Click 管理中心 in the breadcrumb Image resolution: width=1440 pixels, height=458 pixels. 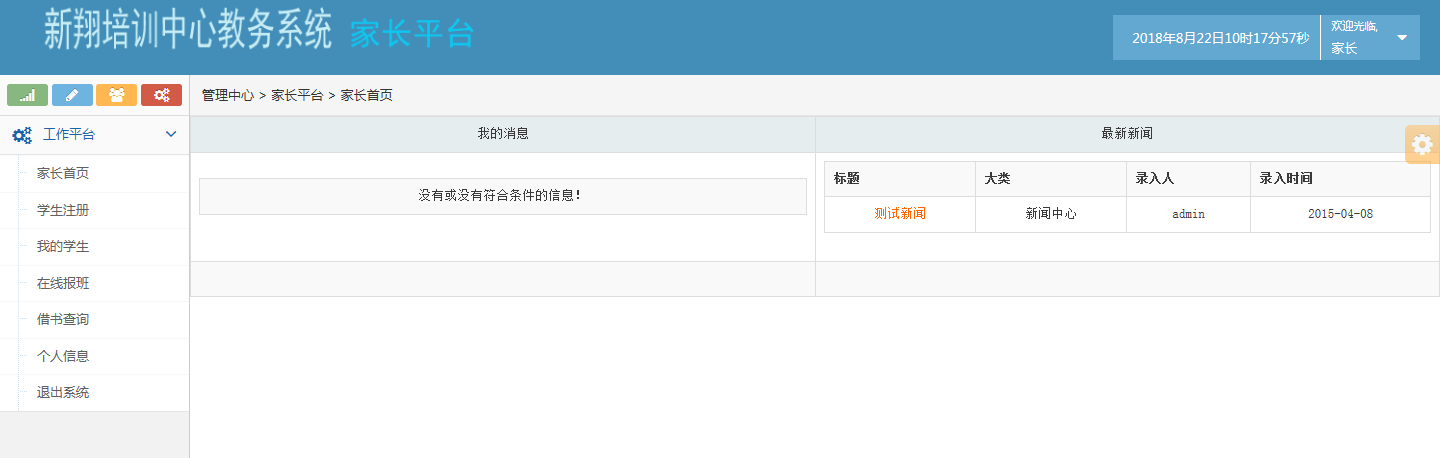click(x=227, y=96)
